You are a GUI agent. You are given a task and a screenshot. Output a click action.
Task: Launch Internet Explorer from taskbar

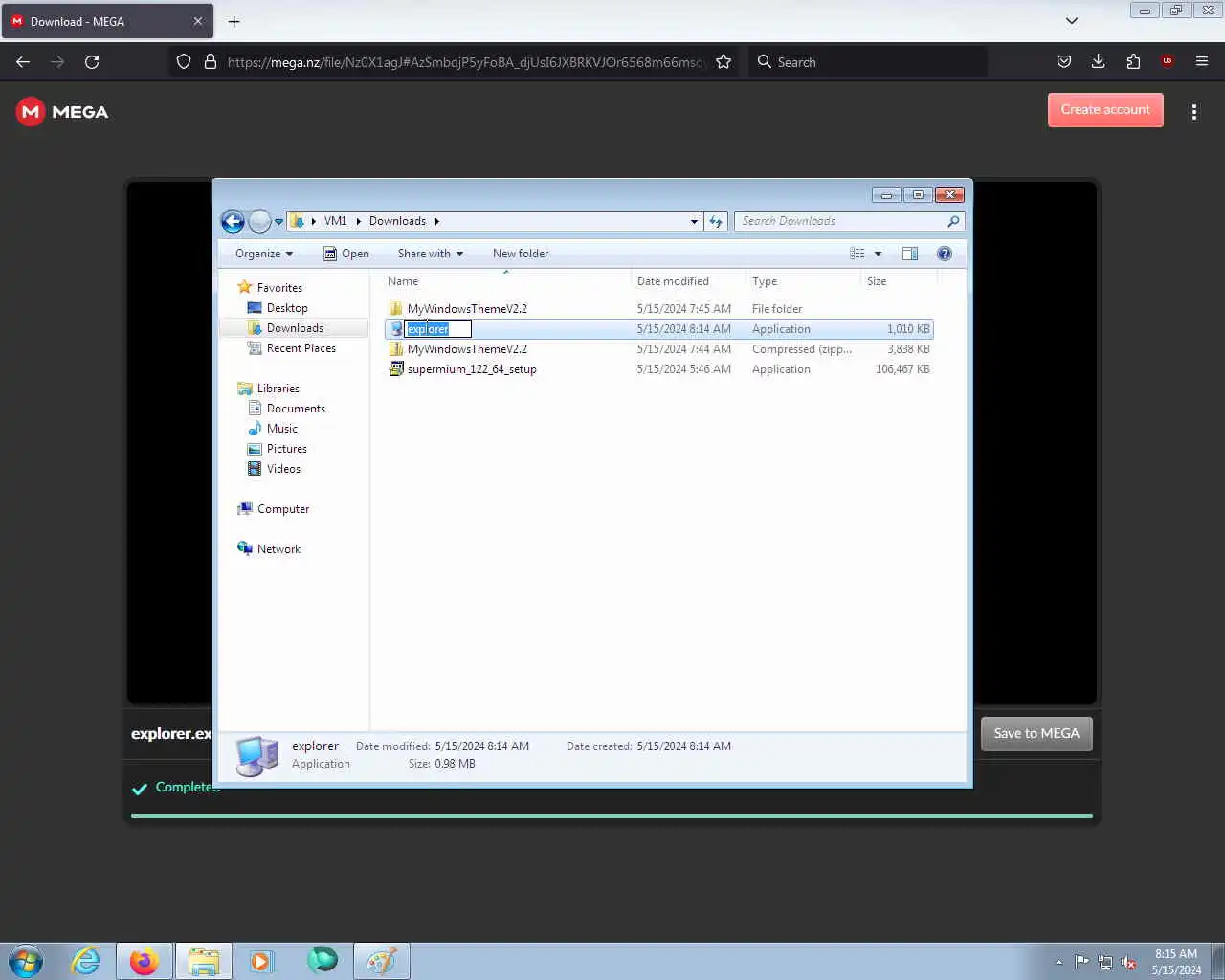[x=86, y=961]
